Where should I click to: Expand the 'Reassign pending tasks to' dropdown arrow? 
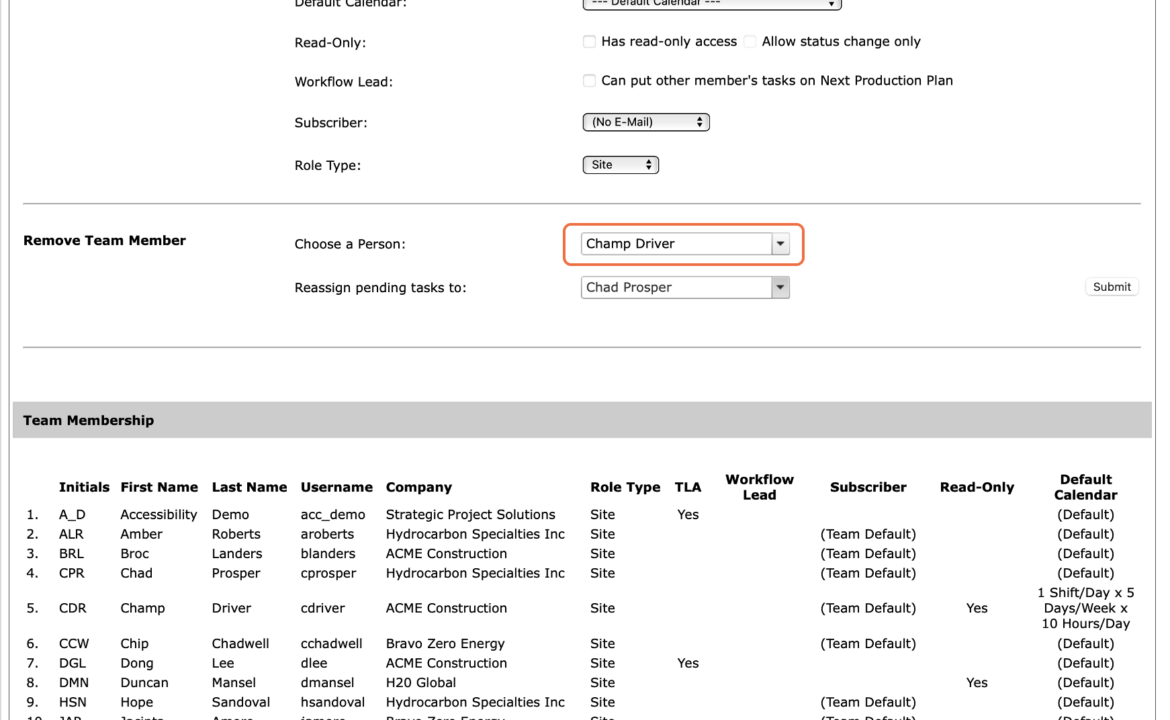(x=780, y=287)
